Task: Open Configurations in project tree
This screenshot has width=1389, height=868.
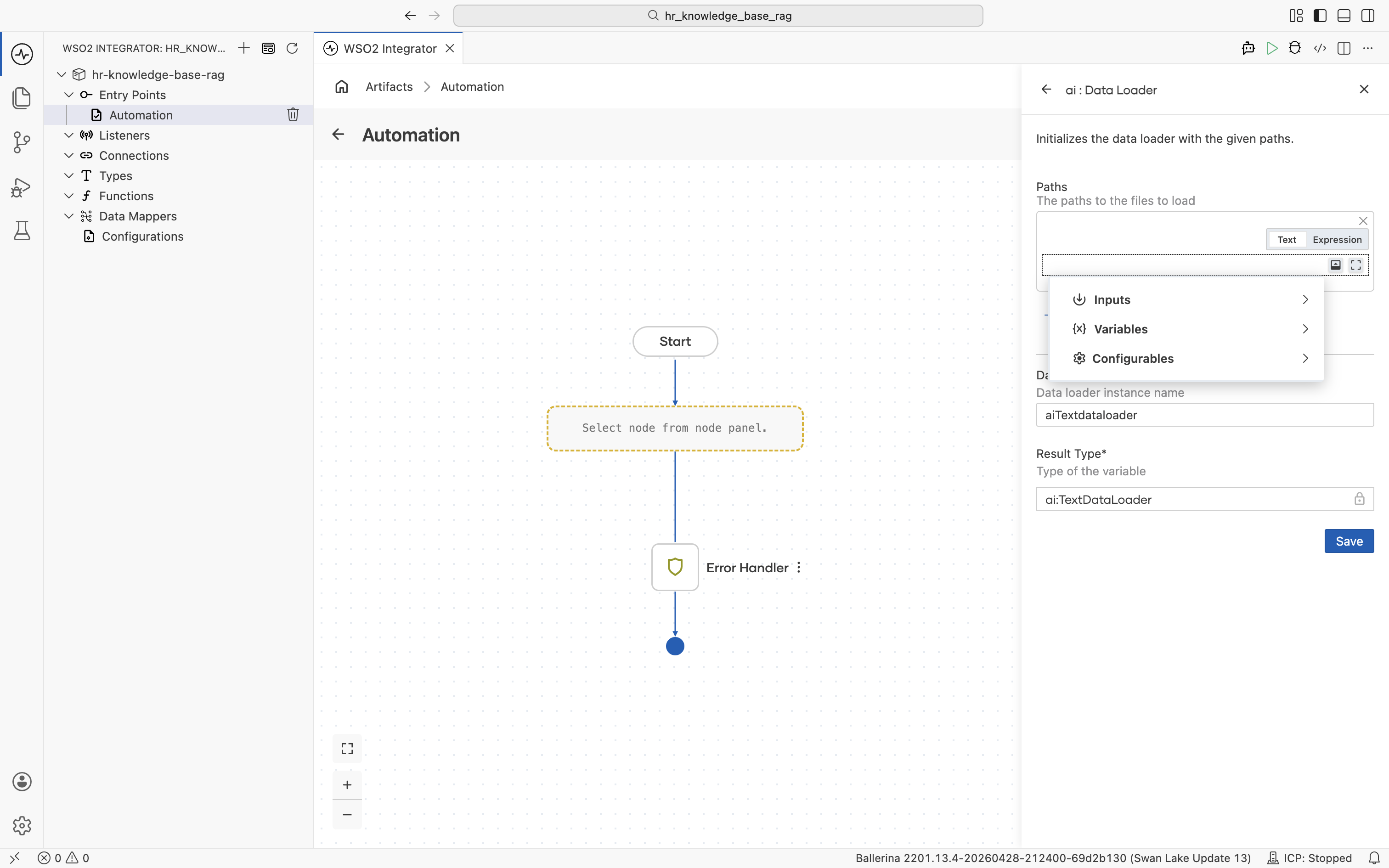Action: coord(179,236)
